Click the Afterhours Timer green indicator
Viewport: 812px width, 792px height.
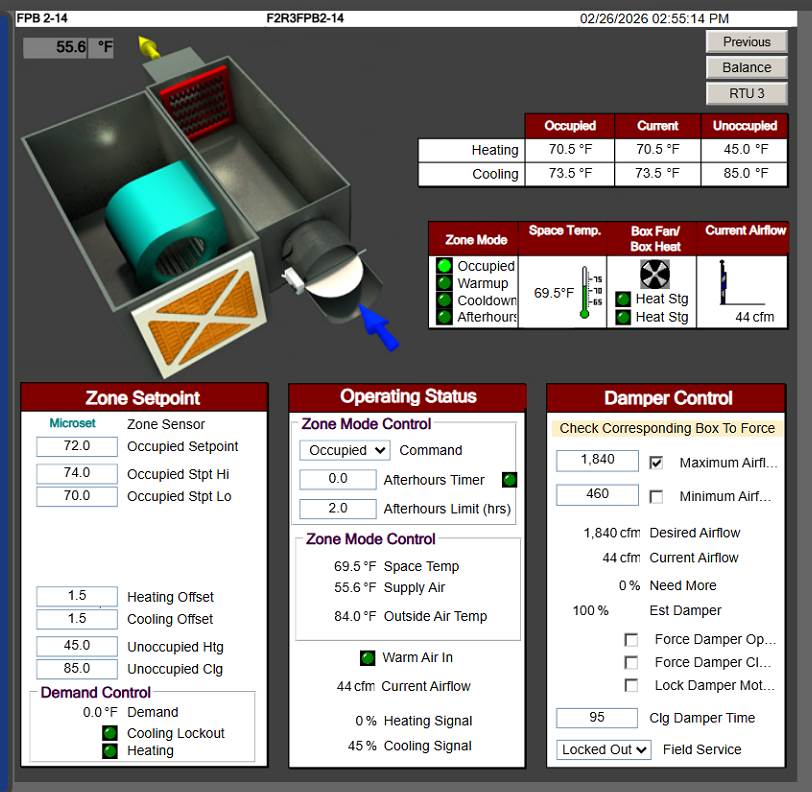509,479
